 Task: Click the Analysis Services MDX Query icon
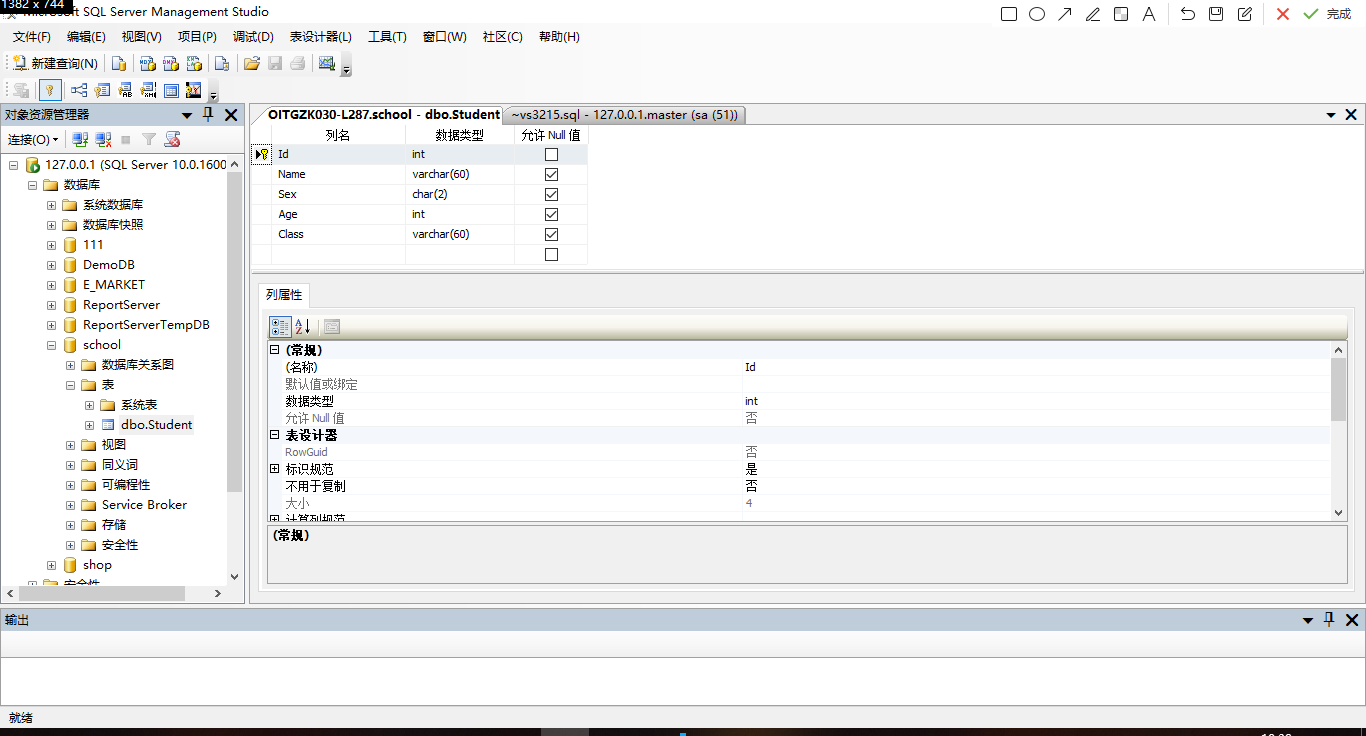[x=146, y=63]
